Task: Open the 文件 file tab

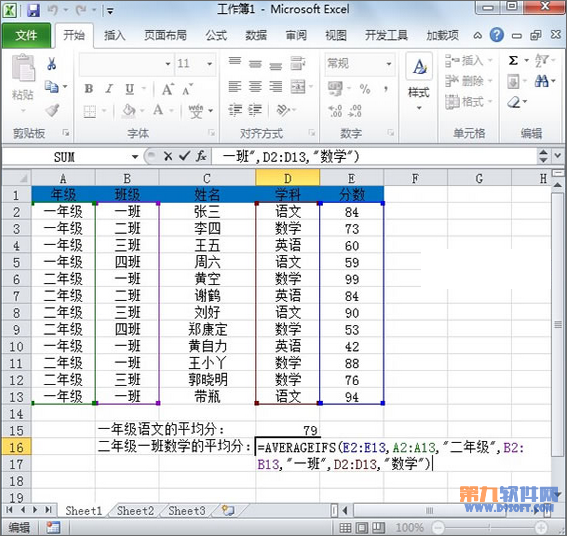Action: point(26,35)
